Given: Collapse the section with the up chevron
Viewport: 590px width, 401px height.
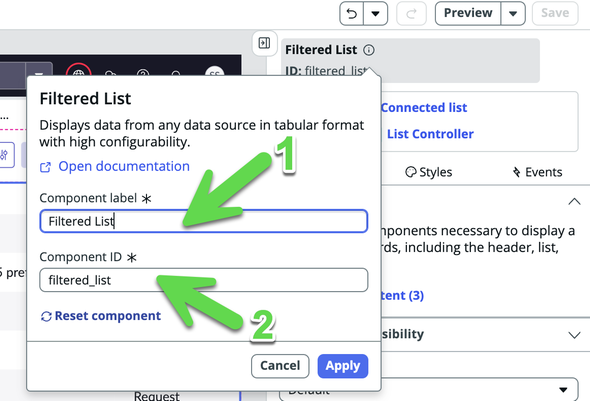Looking at the screenshot, I should coord(574,201).
